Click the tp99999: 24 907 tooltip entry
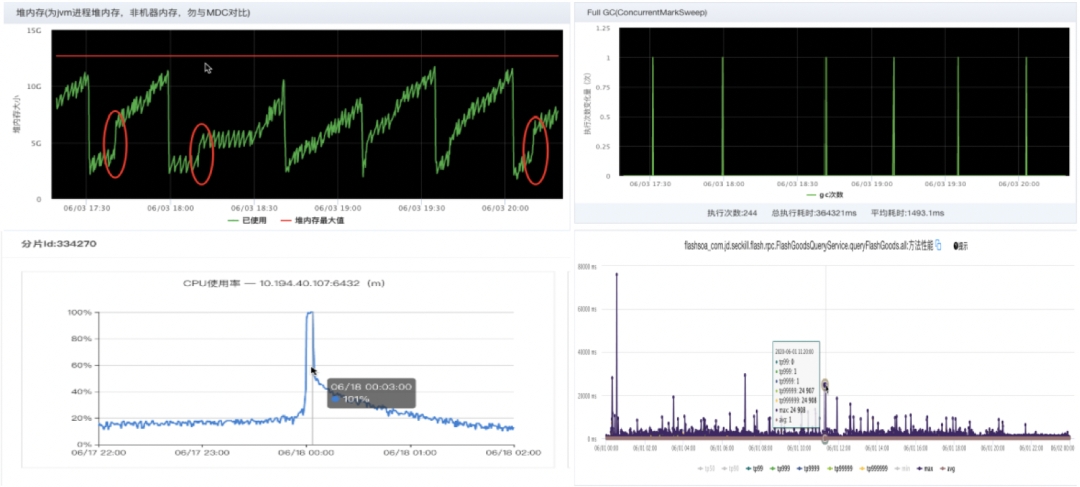1080x487 pixels. point(796,390)
